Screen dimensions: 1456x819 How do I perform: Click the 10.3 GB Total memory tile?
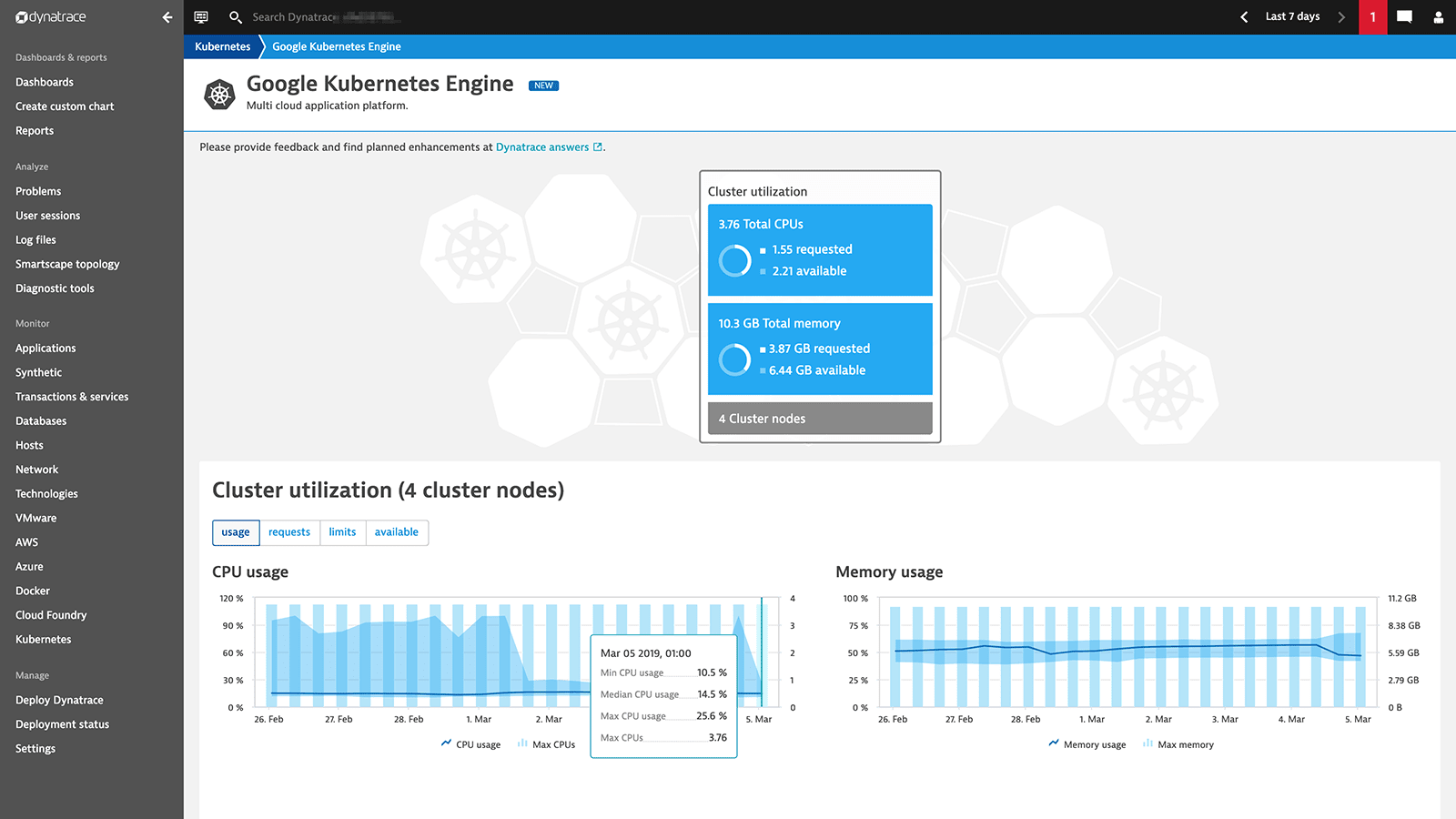pyautogui.click(x=820, y=349)
